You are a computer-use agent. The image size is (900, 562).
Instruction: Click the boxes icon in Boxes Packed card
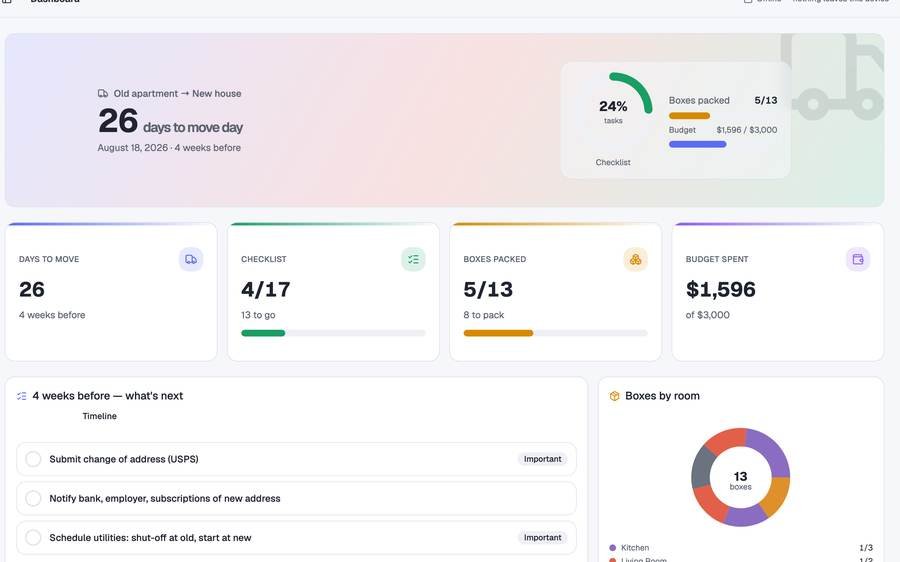tap(635, 259)
